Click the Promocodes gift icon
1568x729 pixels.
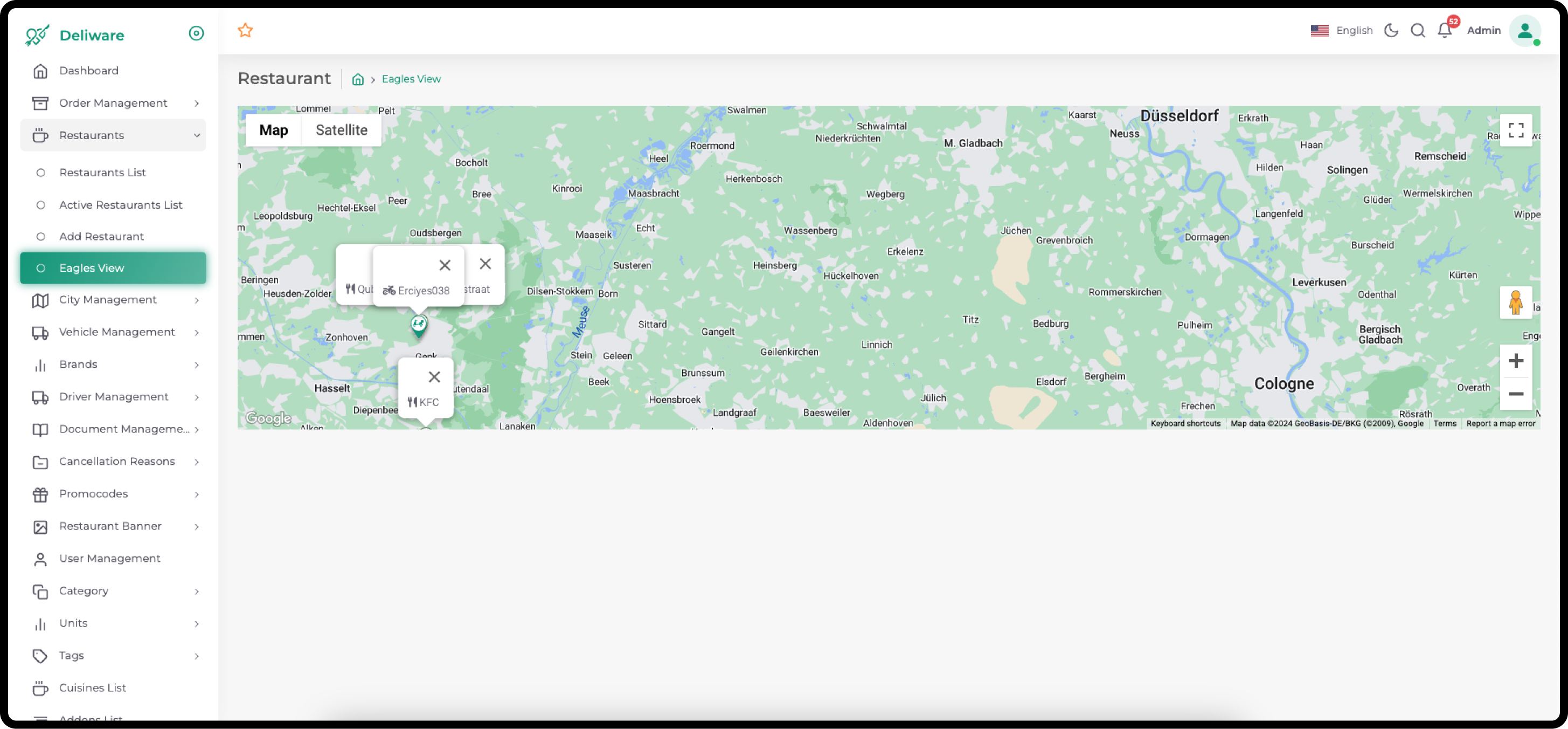40,494
